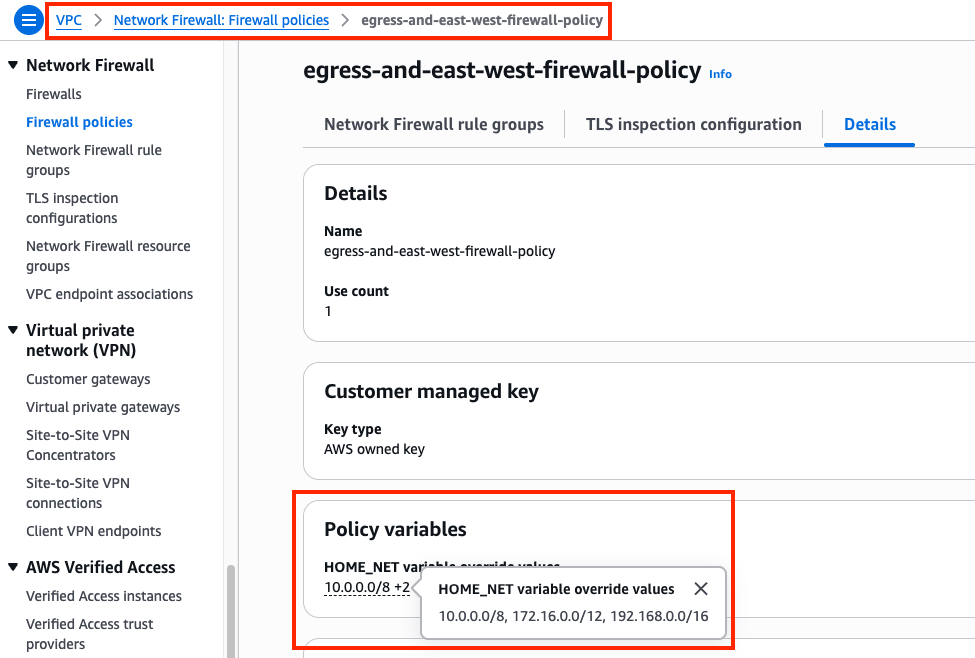This screenshot has width=975, height=658.
Task: Open the hamburger navigation menu icon
Action: [x=29, y=21]
